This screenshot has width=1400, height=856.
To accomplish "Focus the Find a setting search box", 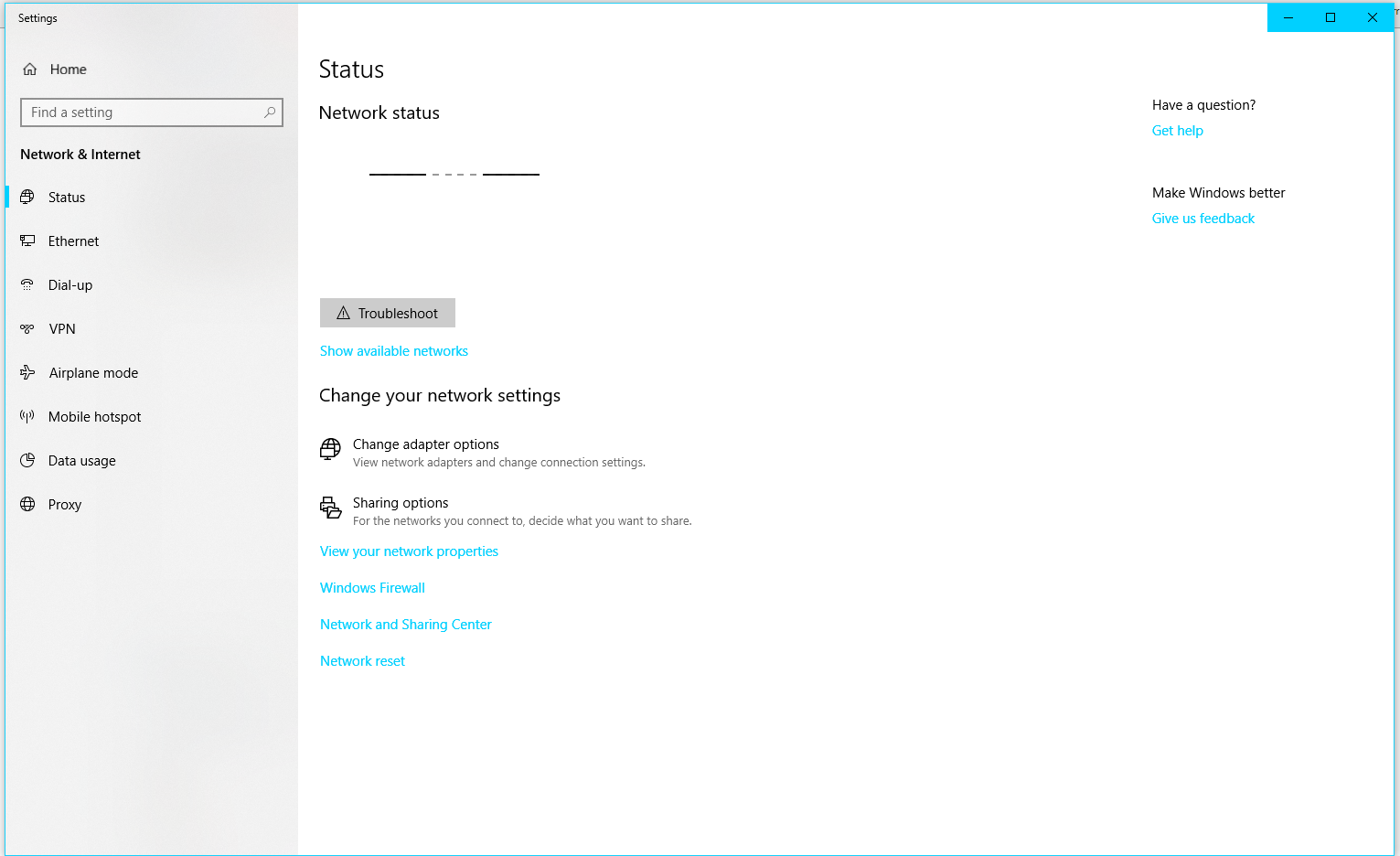I will coord(152,112).
